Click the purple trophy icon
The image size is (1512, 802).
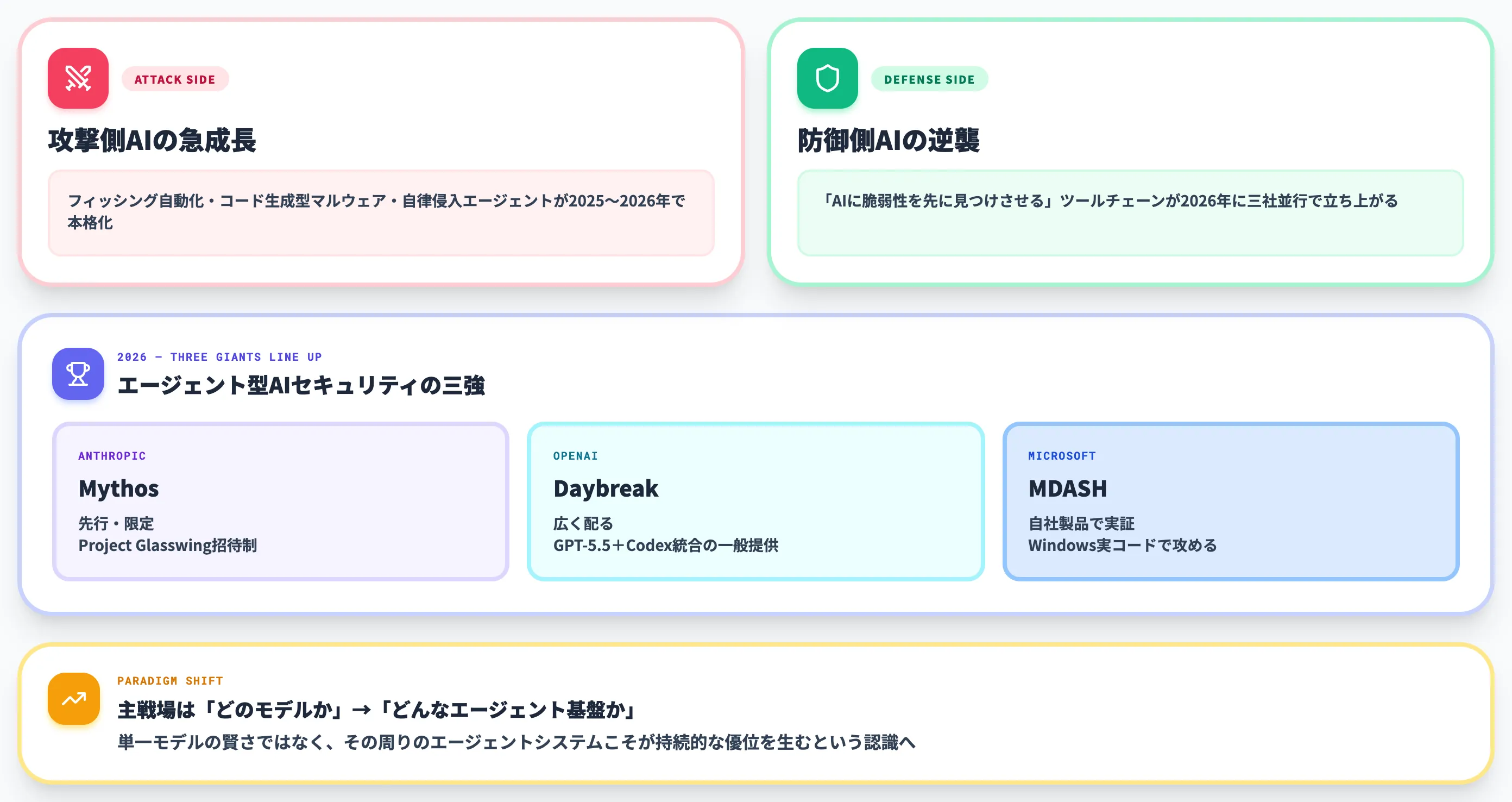[x=78, y=373]
